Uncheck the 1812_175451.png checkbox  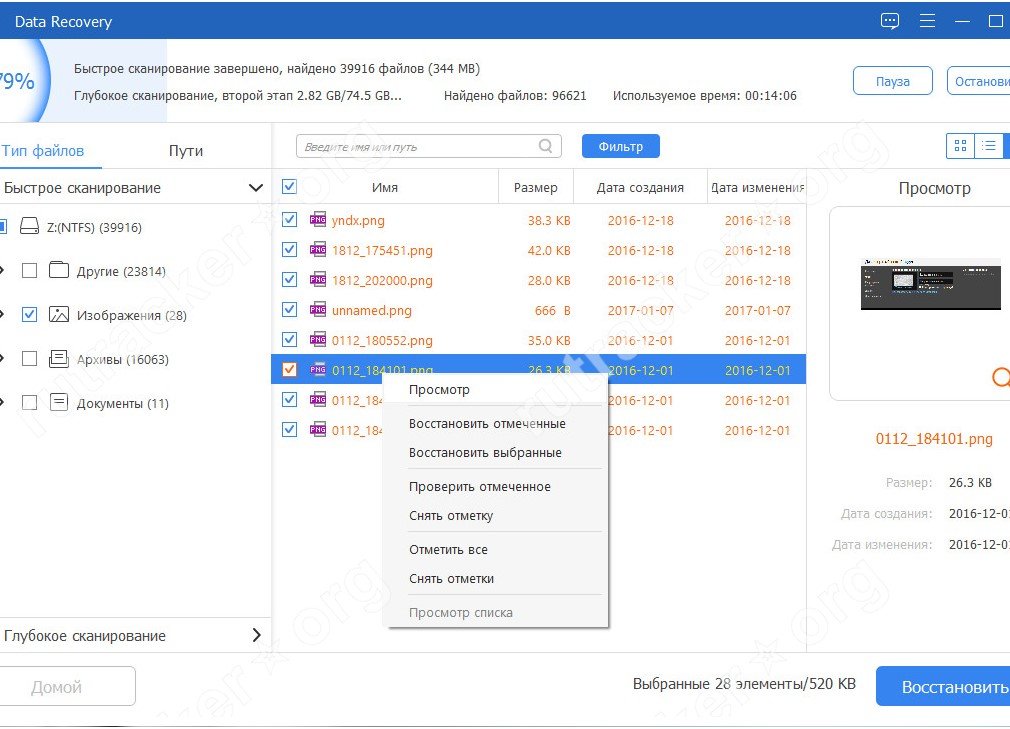tap(289, 249)
